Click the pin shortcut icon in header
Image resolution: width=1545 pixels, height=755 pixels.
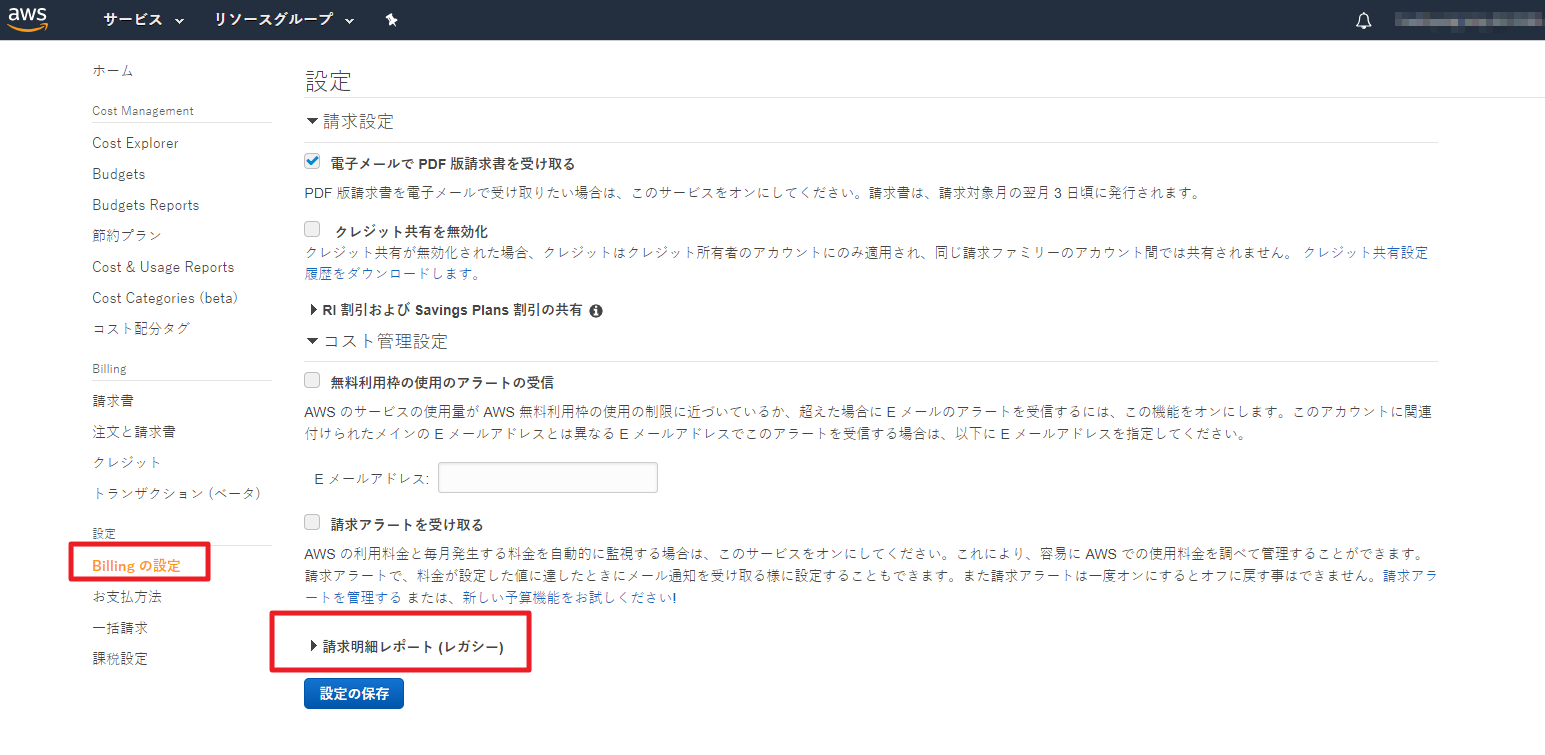[x=392, y=21]
